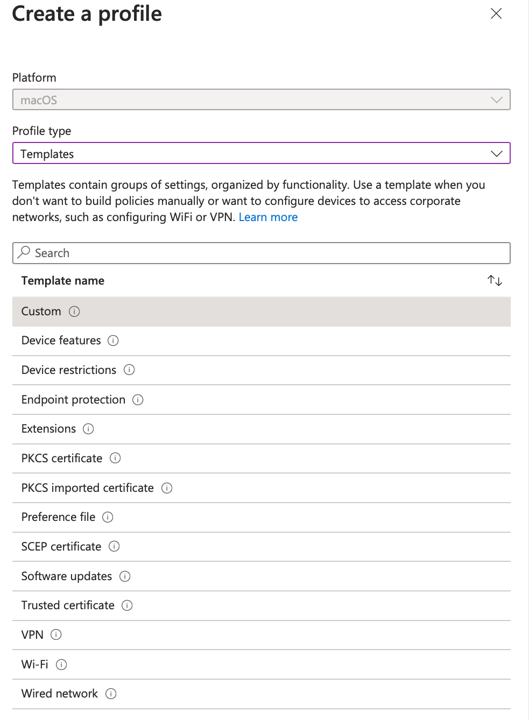Click the search magnifier icon

coord(24,252)
